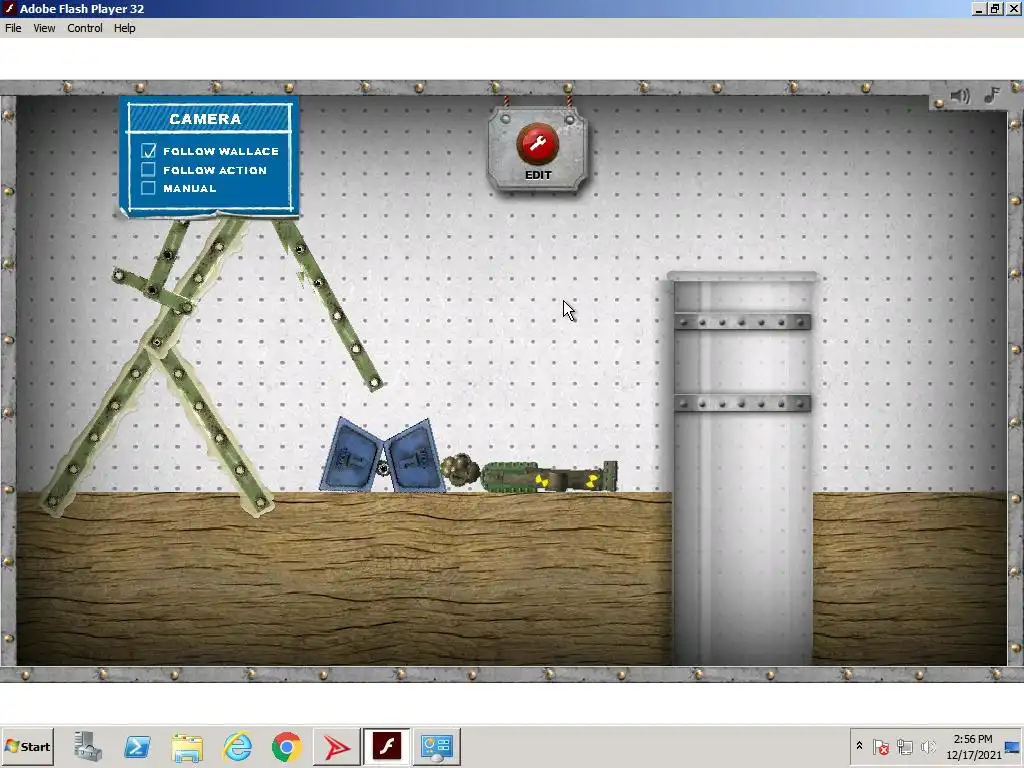Click the Show Desktop corner icon

tap(1013, 746)
